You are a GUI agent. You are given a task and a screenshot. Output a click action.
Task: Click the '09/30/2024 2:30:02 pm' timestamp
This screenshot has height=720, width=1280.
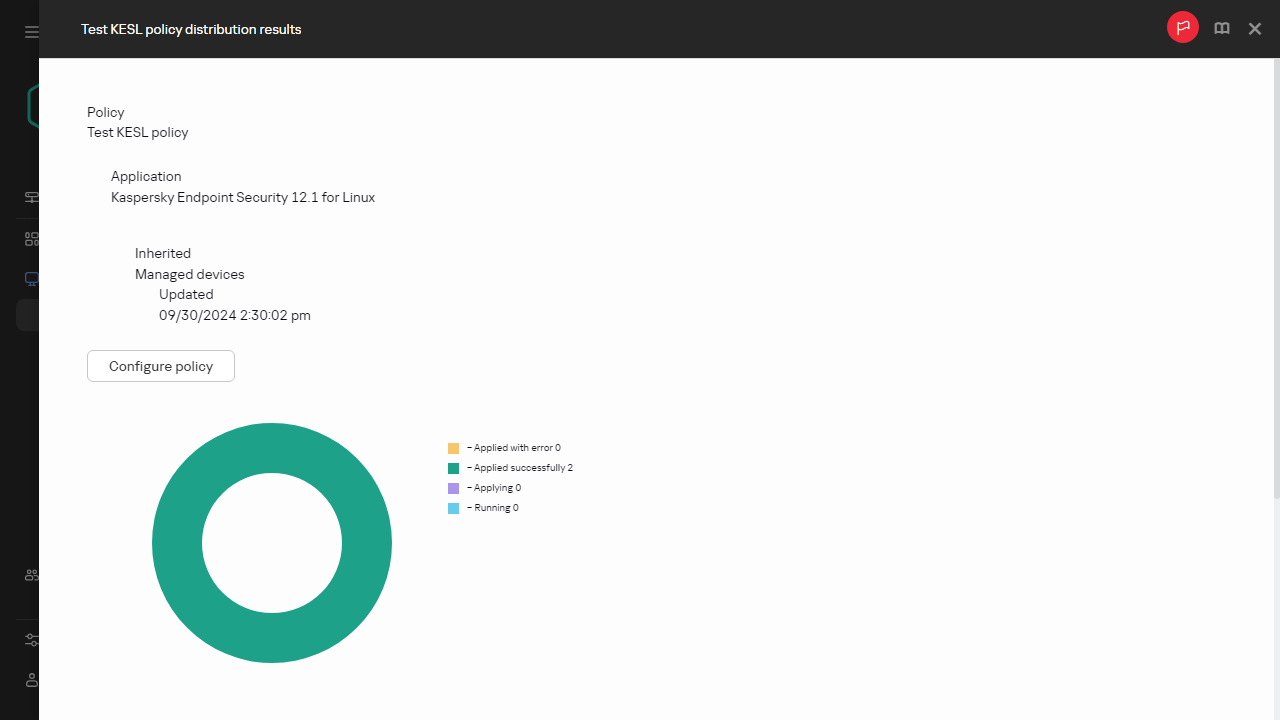click(x=235, y=315)
